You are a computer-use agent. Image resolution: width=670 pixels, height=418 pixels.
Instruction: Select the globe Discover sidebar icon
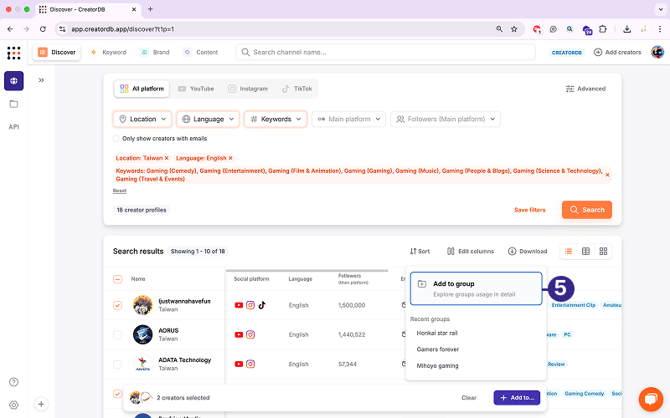tap(14, 81)
